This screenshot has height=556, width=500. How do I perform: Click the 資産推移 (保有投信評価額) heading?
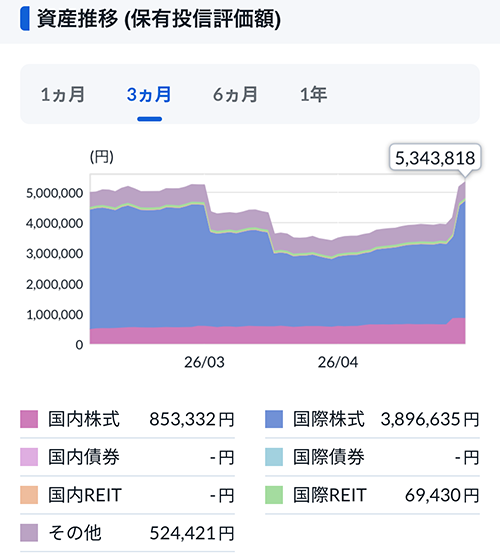(159, 19)
